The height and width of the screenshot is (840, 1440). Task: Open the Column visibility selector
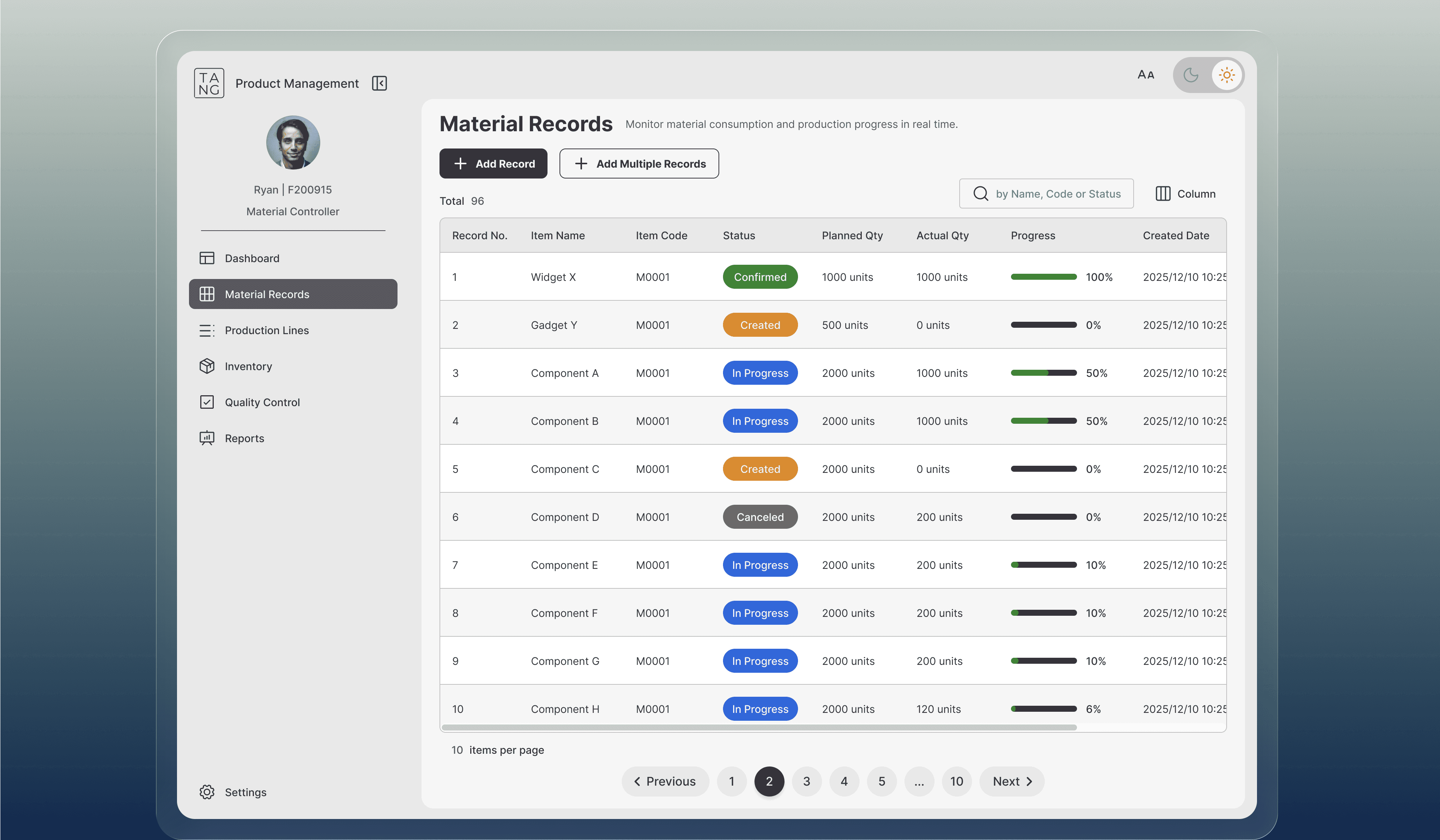(x=1185, y=194)
